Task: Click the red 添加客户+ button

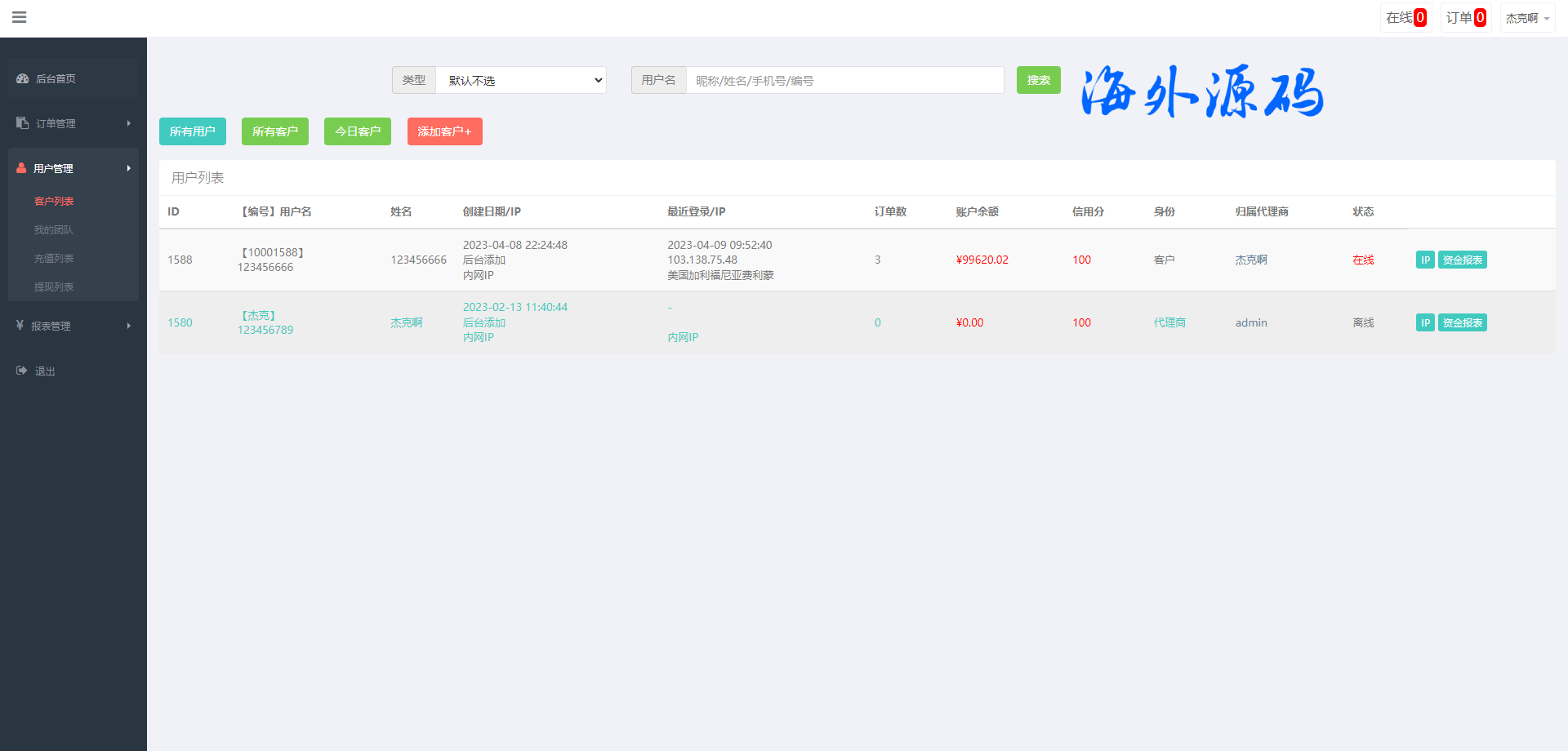Action: pyautogui.click(x=444, y=131)
